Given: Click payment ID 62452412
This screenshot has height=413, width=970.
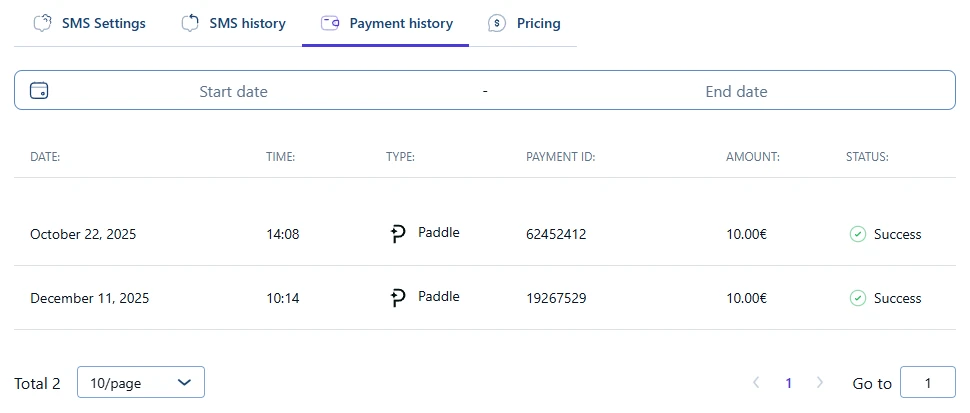Looking at the screenshot, I should click(x=556, y=235).
